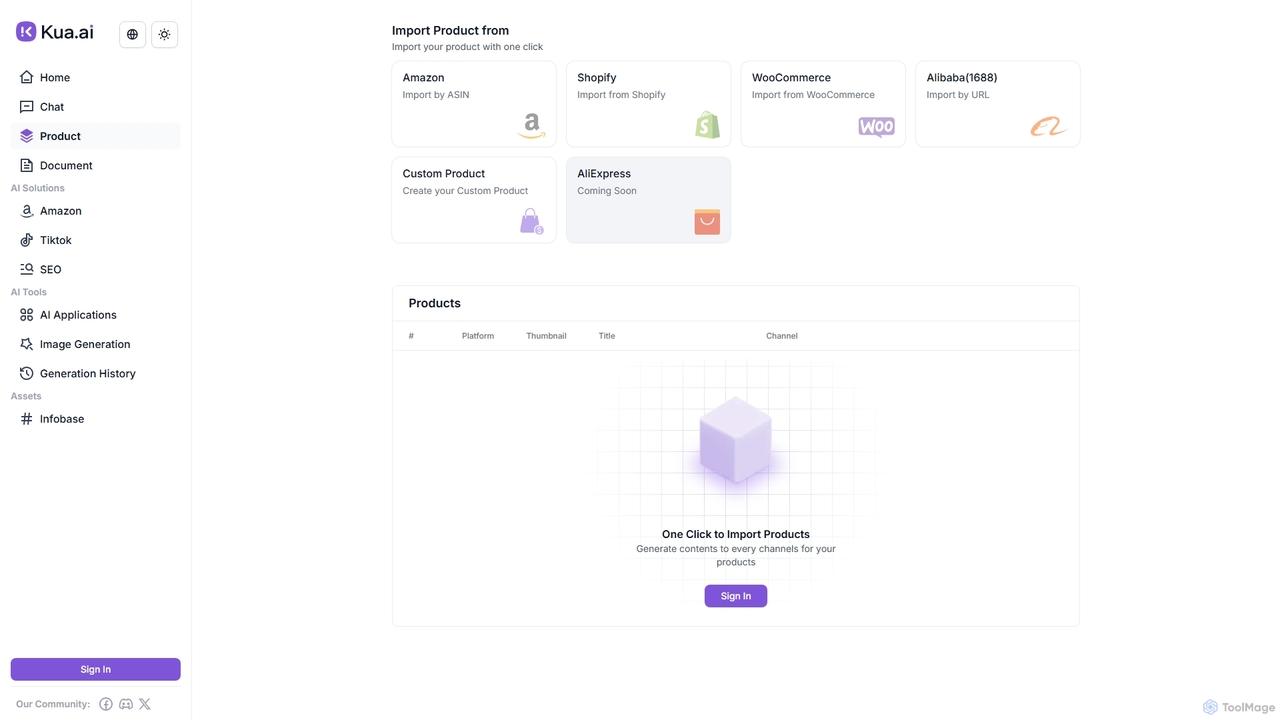Click 'Import your product with one click' subtitle
The height and width of the screenshot is (720, 1280).
coord(467,47)
